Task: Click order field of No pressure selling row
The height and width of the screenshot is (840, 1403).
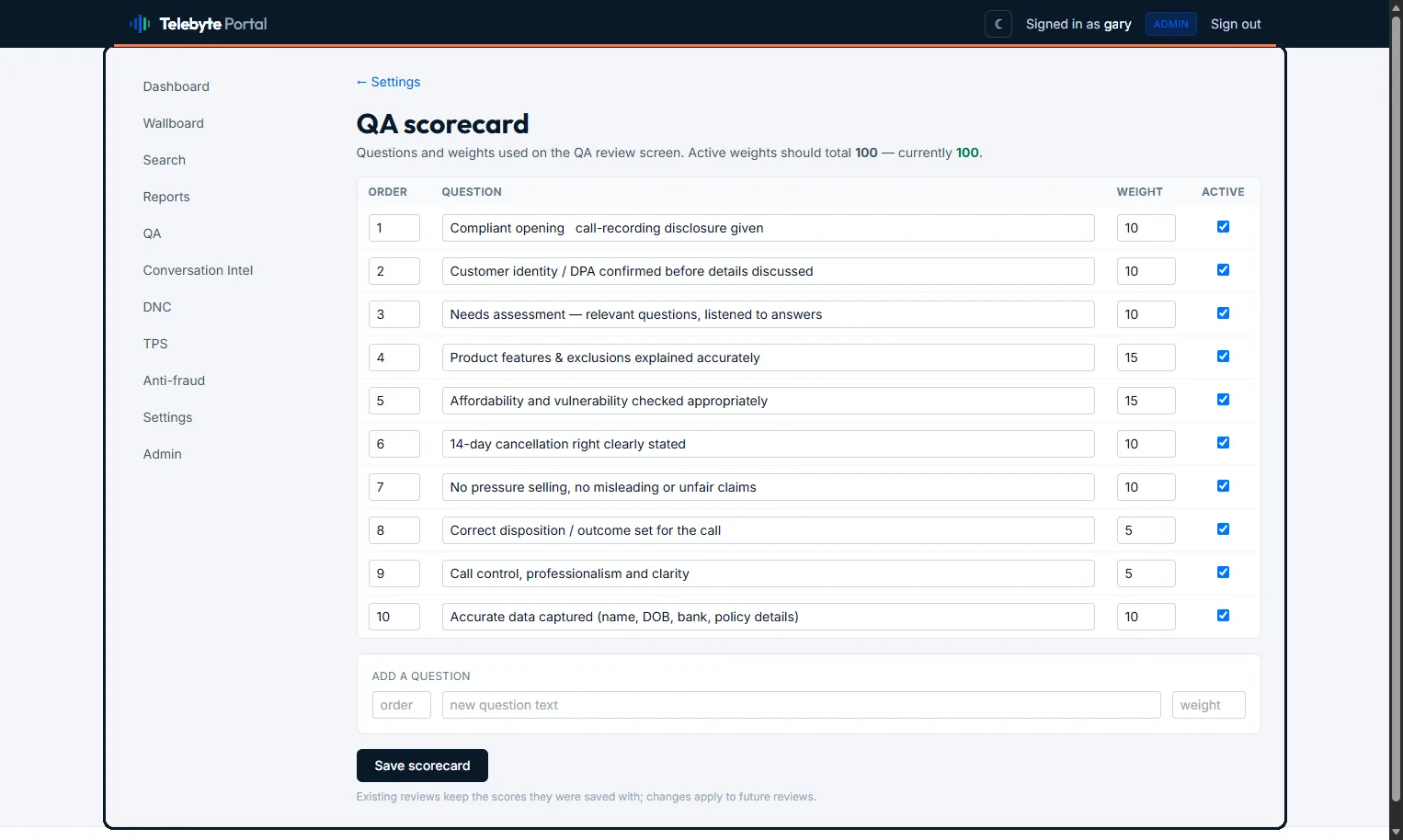Action: [x=394, y=487]
